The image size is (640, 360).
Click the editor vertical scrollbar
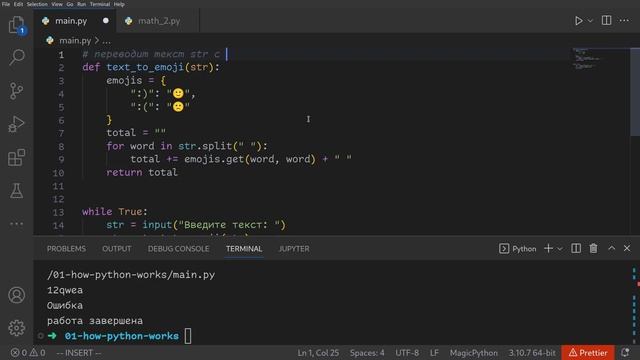click(635, 92)
